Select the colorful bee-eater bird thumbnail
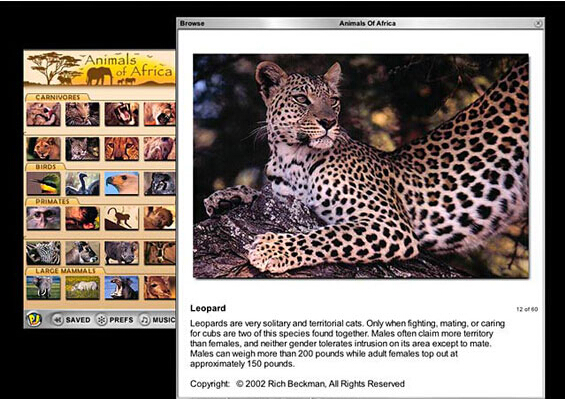Viewport: 565px width, 399px height. pos(43,183)
